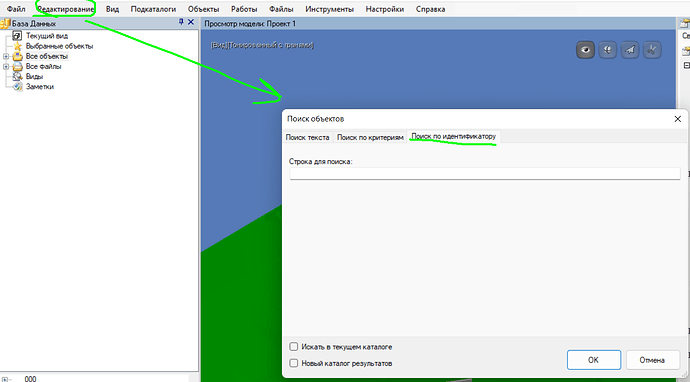Select Все файлы in the tree
Screen dimensions: 690x382
tap(44, 66)
